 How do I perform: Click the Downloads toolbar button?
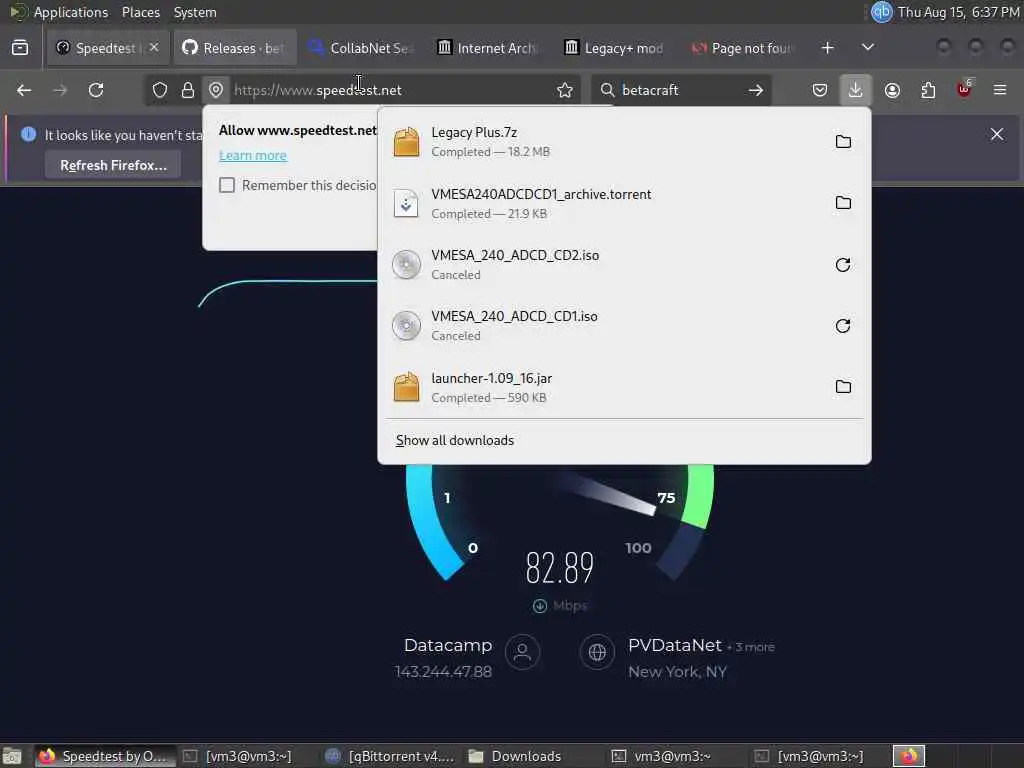click(x=856, y=90)
